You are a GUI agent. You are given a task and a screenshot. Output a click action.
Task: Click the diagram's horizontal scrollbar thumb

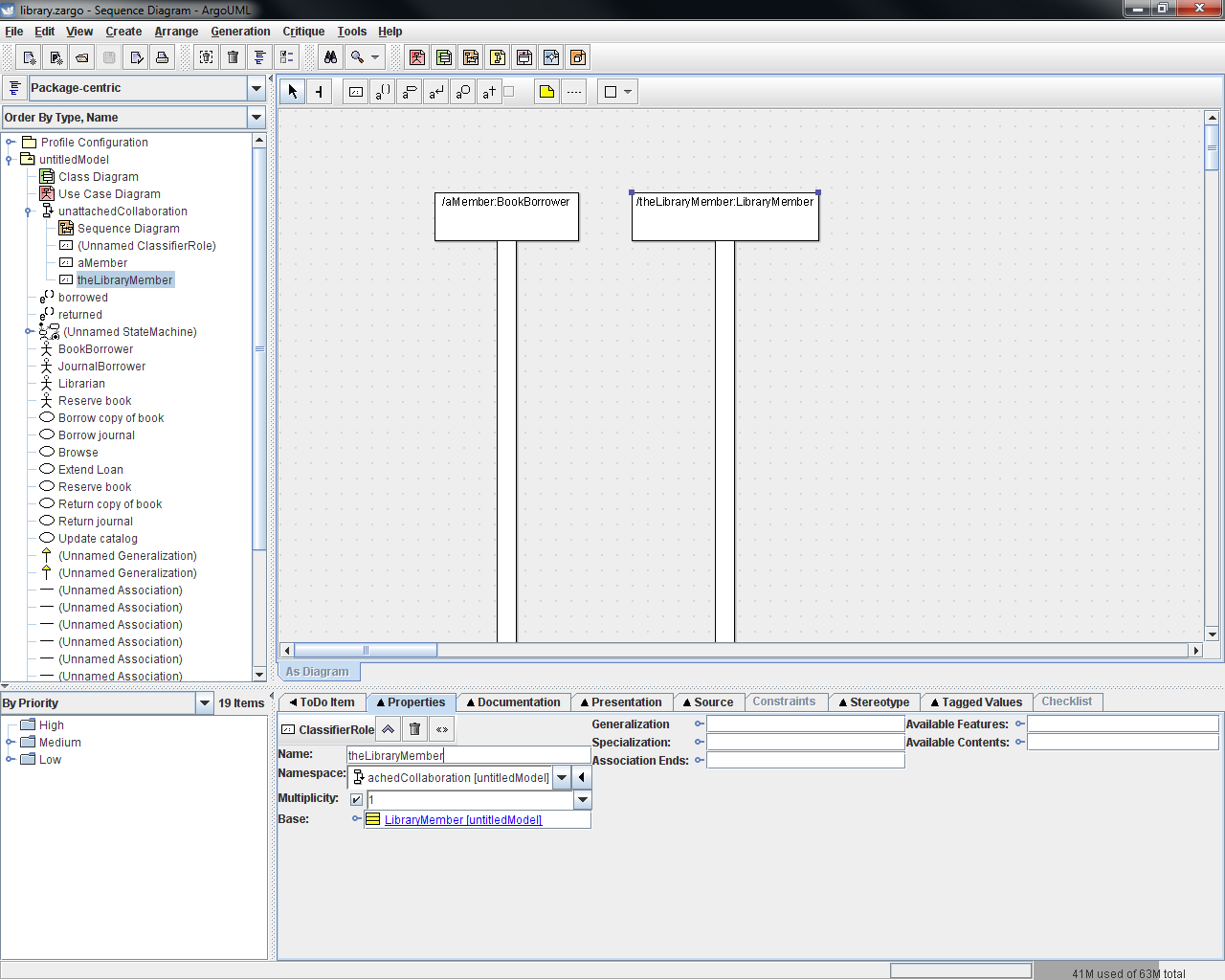pos(365,651)
